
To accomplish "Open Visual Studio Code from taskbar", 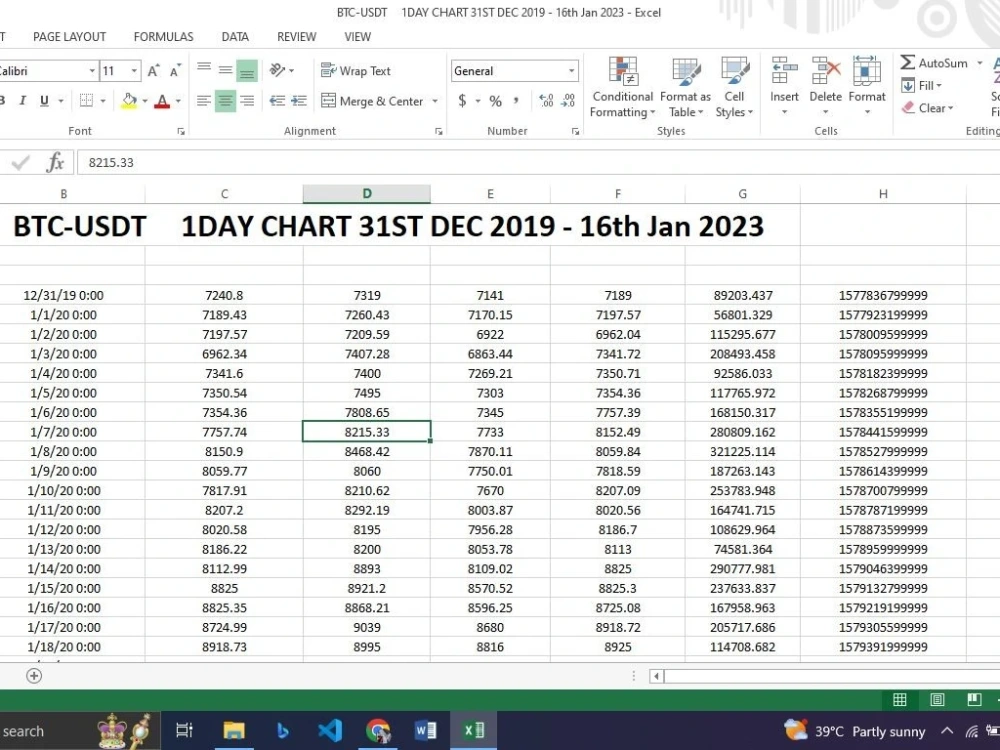I will click(x=330, y=731).
